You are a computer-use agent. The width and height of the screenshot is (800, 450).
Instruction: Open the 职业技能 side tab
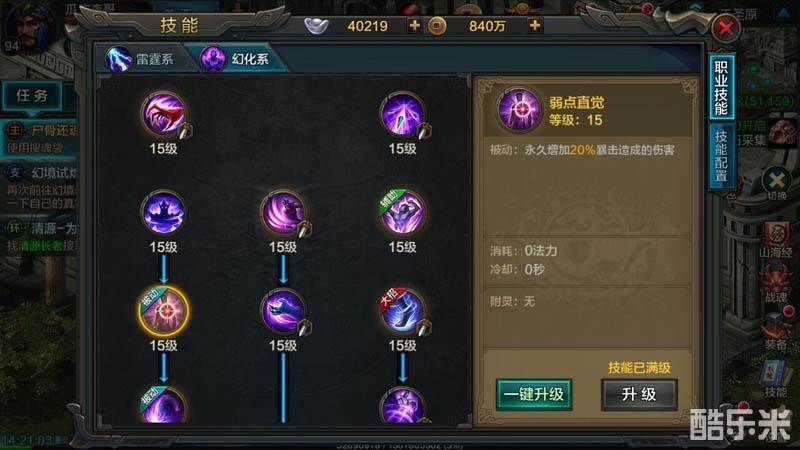tap(721, 87)
